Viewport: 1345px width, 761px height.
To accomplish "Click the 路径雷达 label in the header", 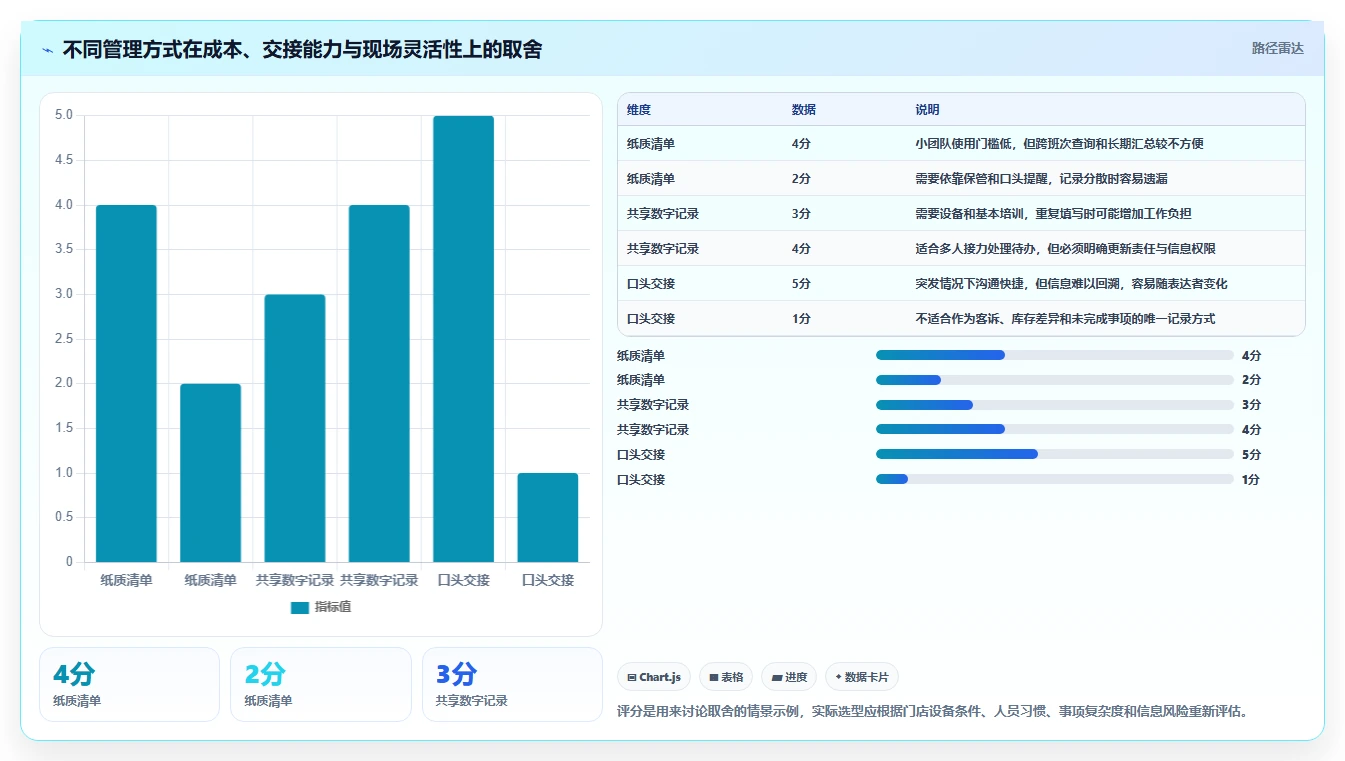I will pyautogui.click(x=1278, y=48).
